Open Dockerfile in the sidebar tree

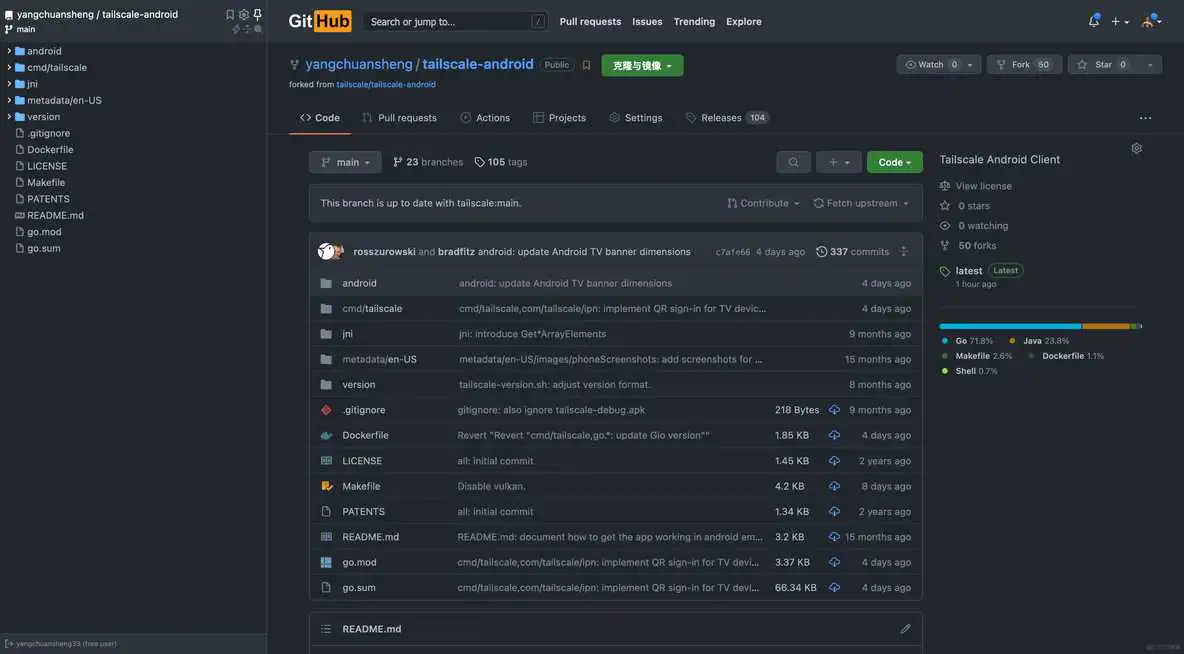click(x=50, y=150)
